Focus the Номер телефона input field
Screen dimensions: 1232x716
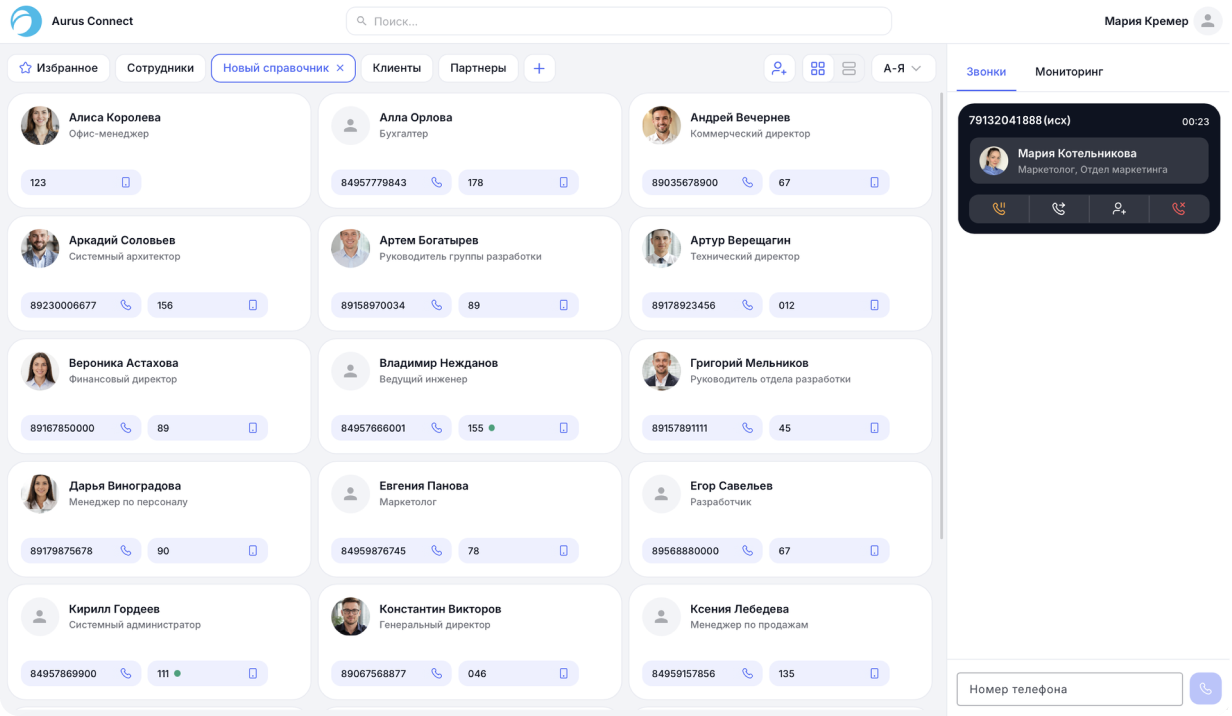pos(1070,689)
